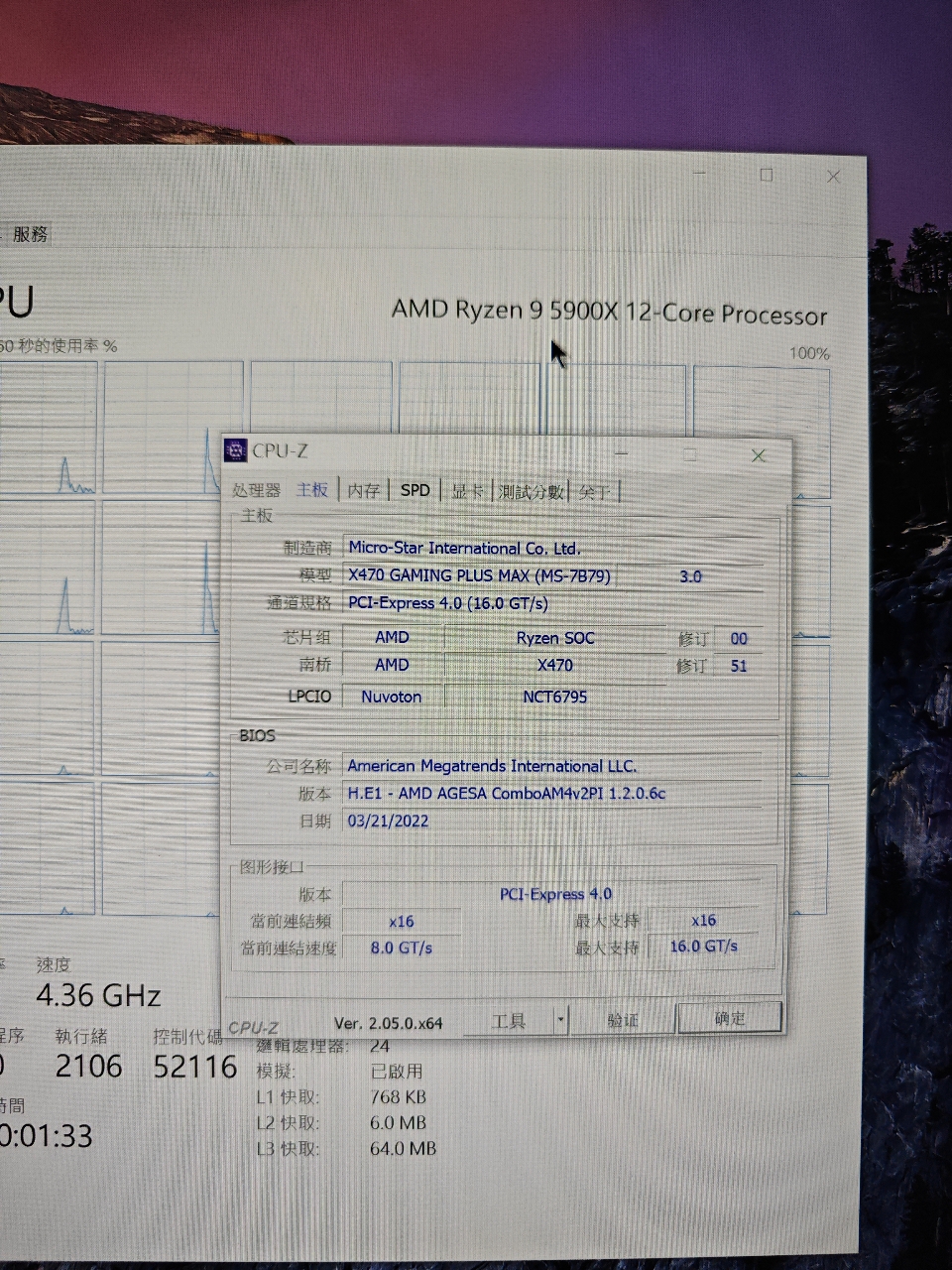The width and height of the screenshot is (952, 1270).
Task: Click the max supported x16 width value
Action: point(704,920)
